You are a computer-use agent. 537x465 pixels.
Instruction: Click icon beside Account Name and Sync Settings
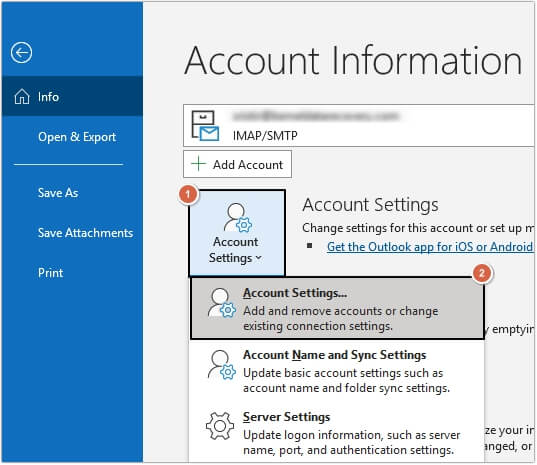tap(221, 365)
